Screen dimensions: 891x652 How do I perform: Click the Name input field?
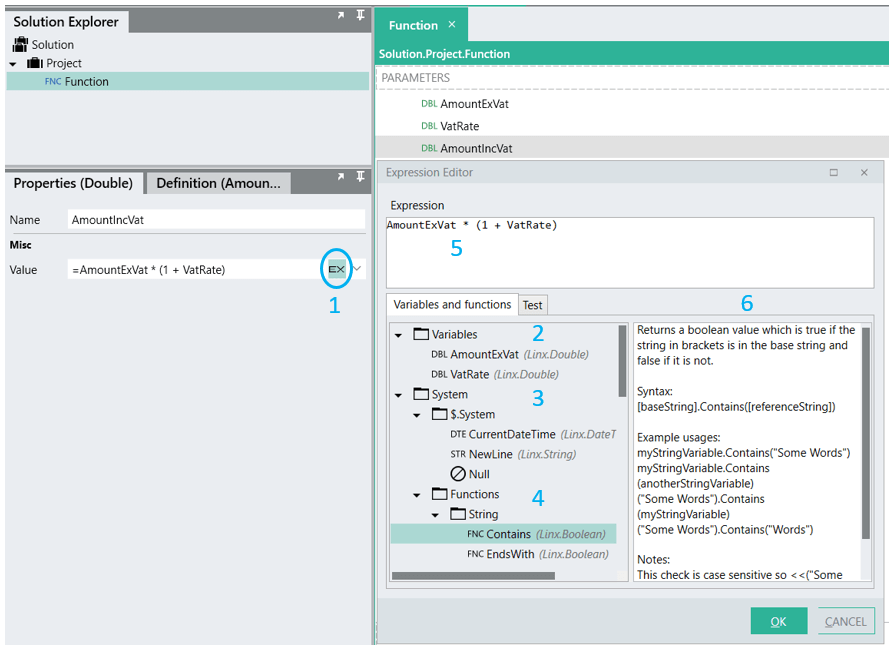click(216, 220)
